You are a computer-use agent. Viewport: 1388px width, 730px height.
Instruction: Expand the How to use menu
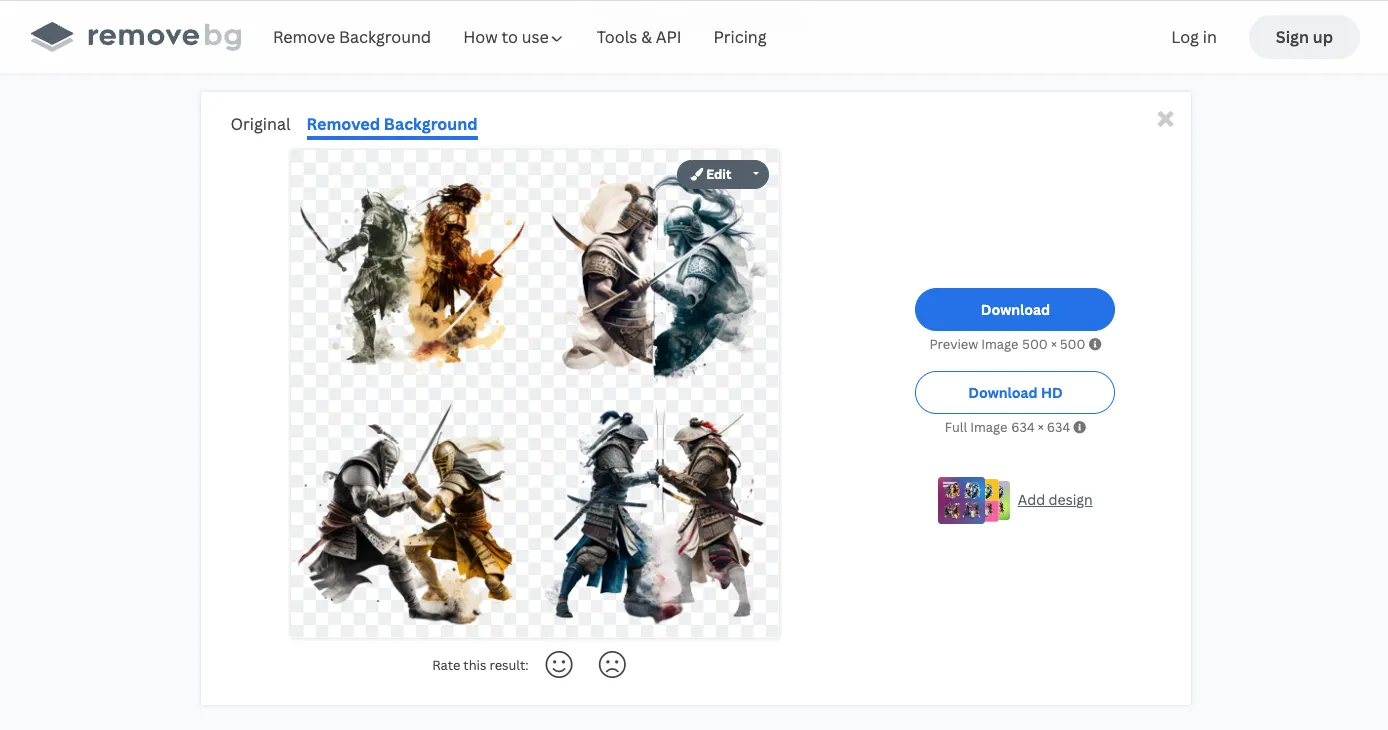coord(513,37)
